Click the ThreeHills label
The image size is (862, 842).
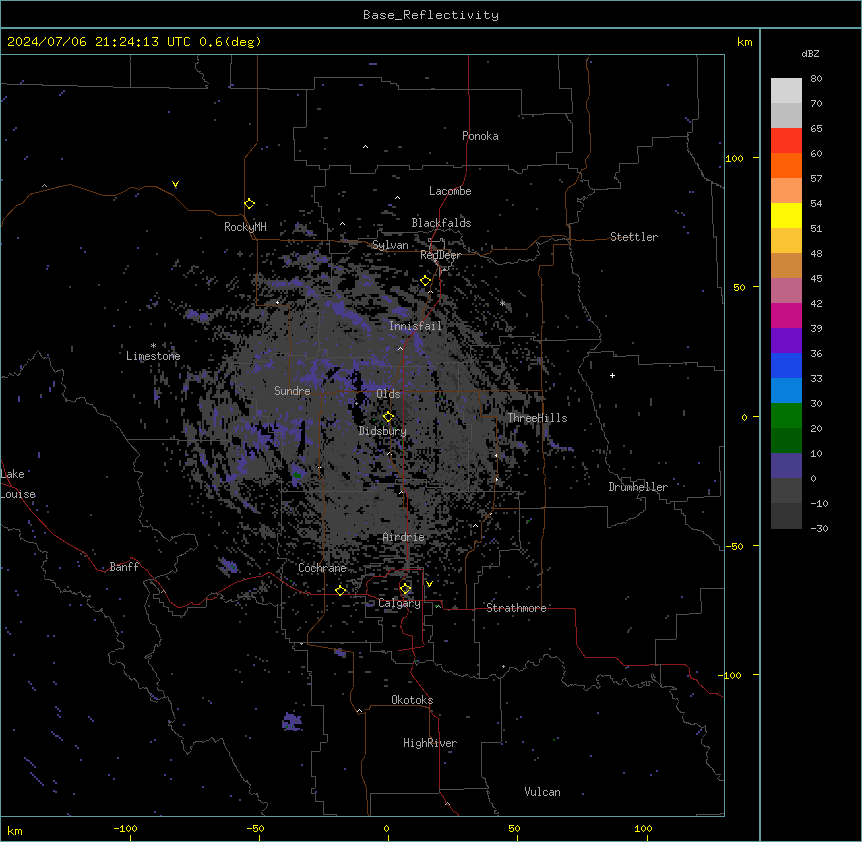pos(537,418)
